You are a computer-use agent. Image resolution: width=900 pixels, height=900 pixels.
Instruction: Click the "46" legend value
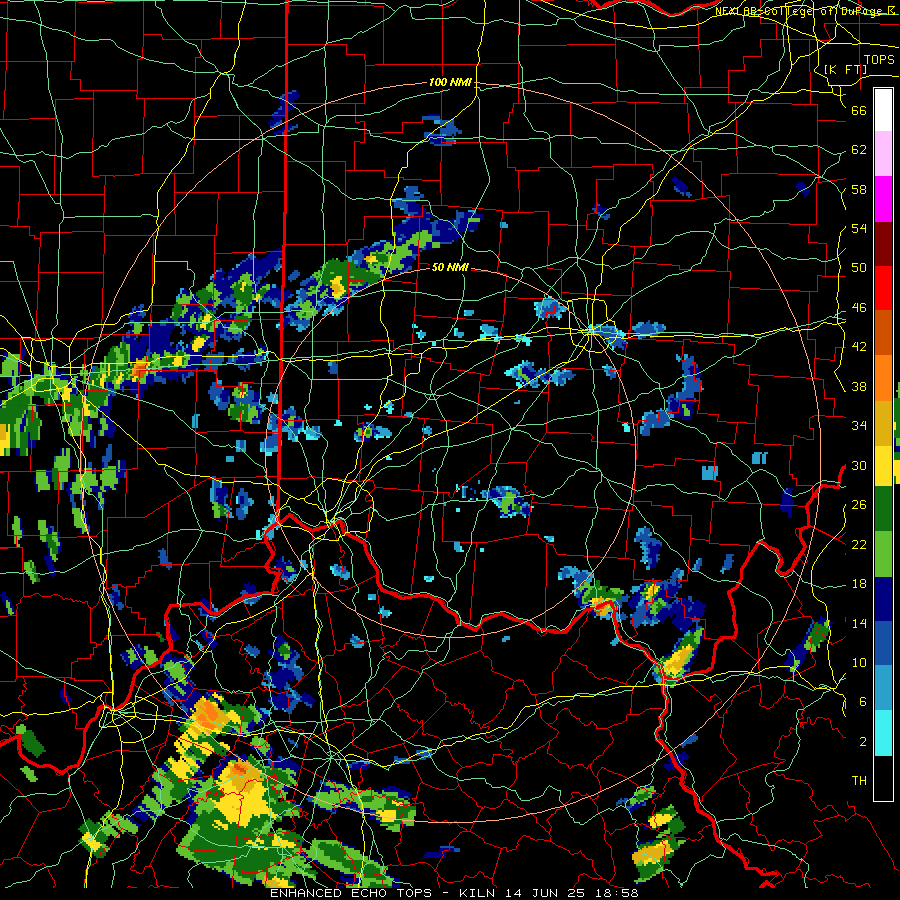click(859, 308)
